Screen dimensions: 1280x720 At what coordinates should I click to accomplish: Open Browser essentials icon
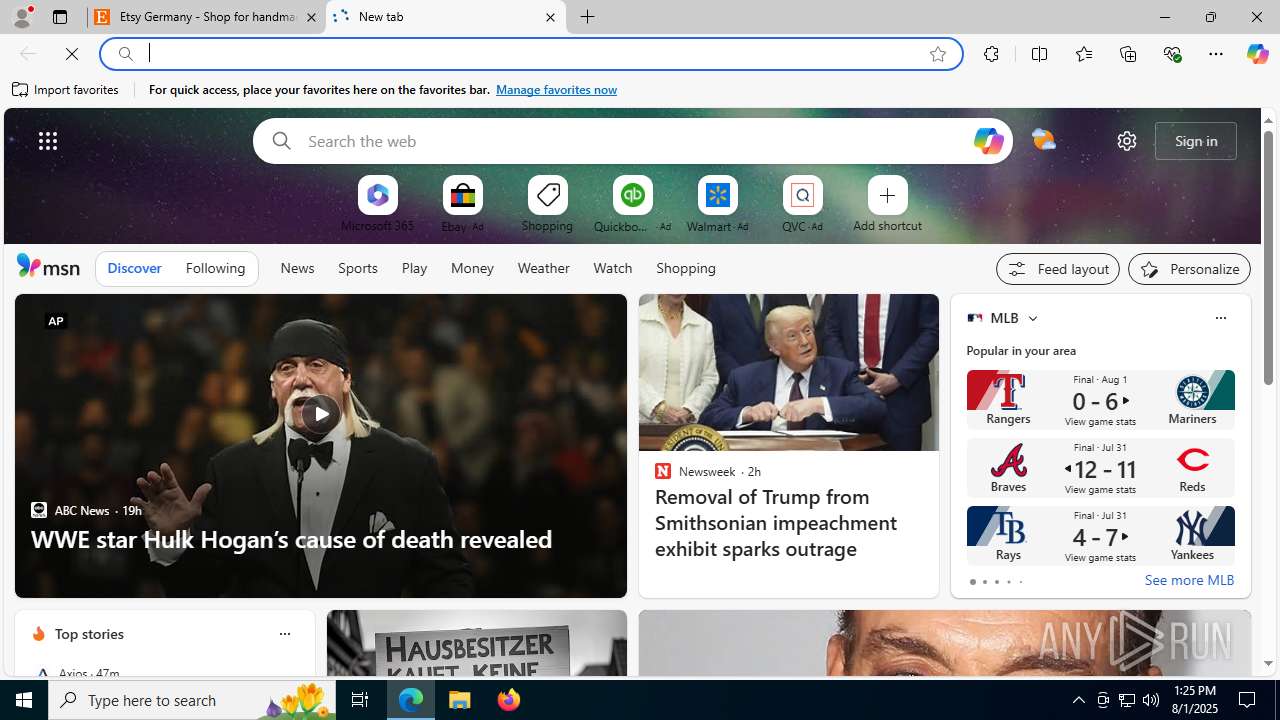1172,54
